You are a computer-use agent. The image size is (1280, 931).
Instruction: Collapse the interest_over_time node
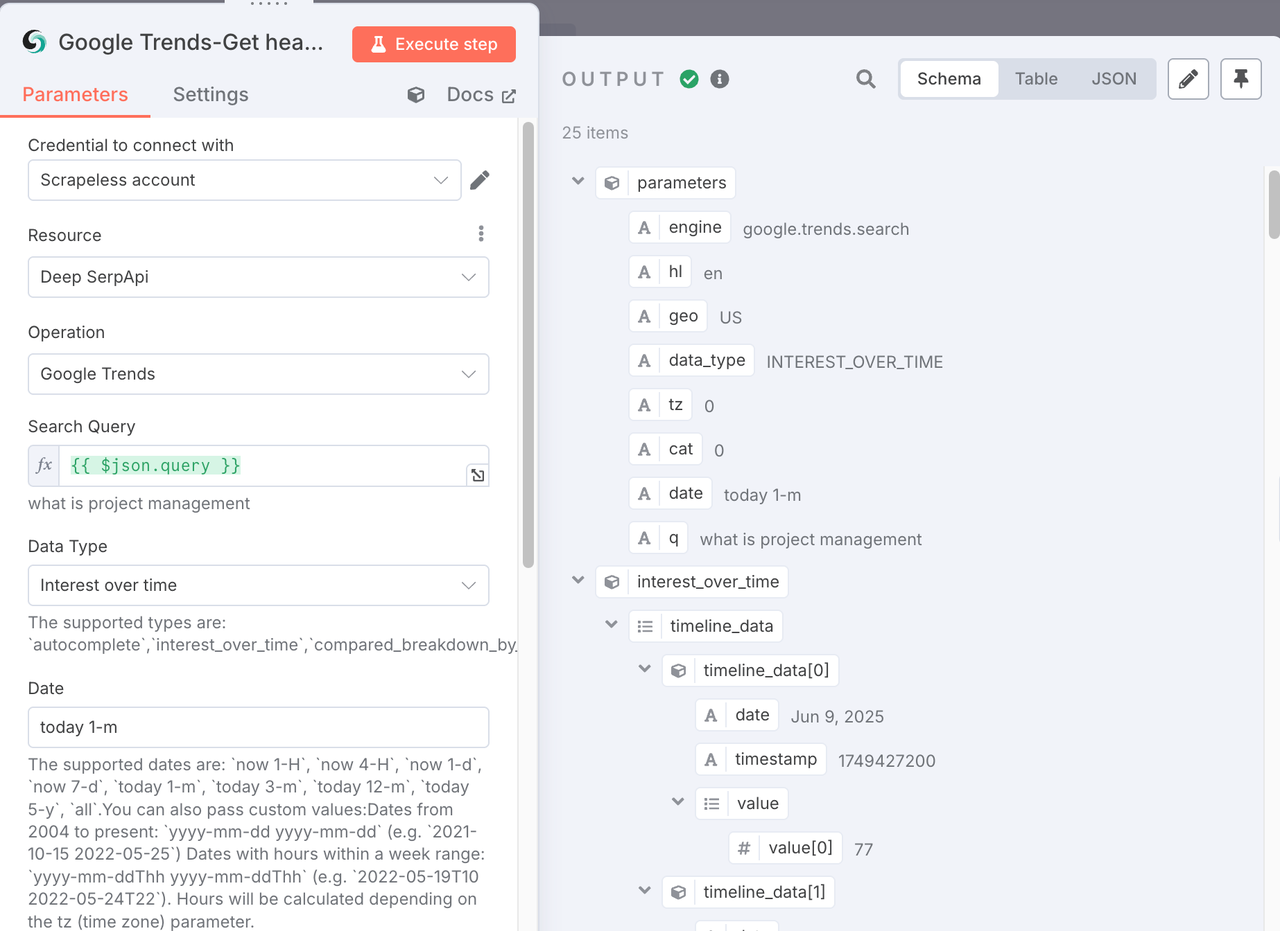click(578, 580)
